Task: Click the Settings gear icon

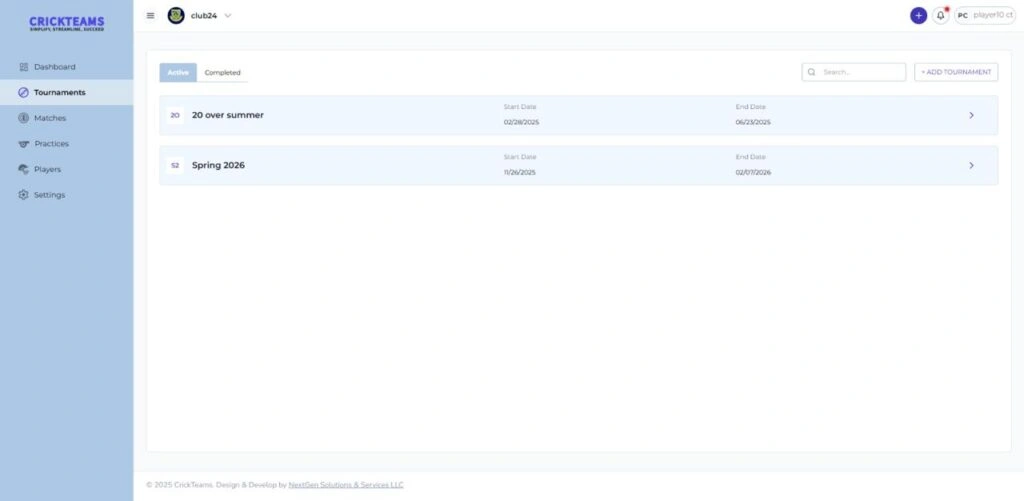Action: pos(24,195)
